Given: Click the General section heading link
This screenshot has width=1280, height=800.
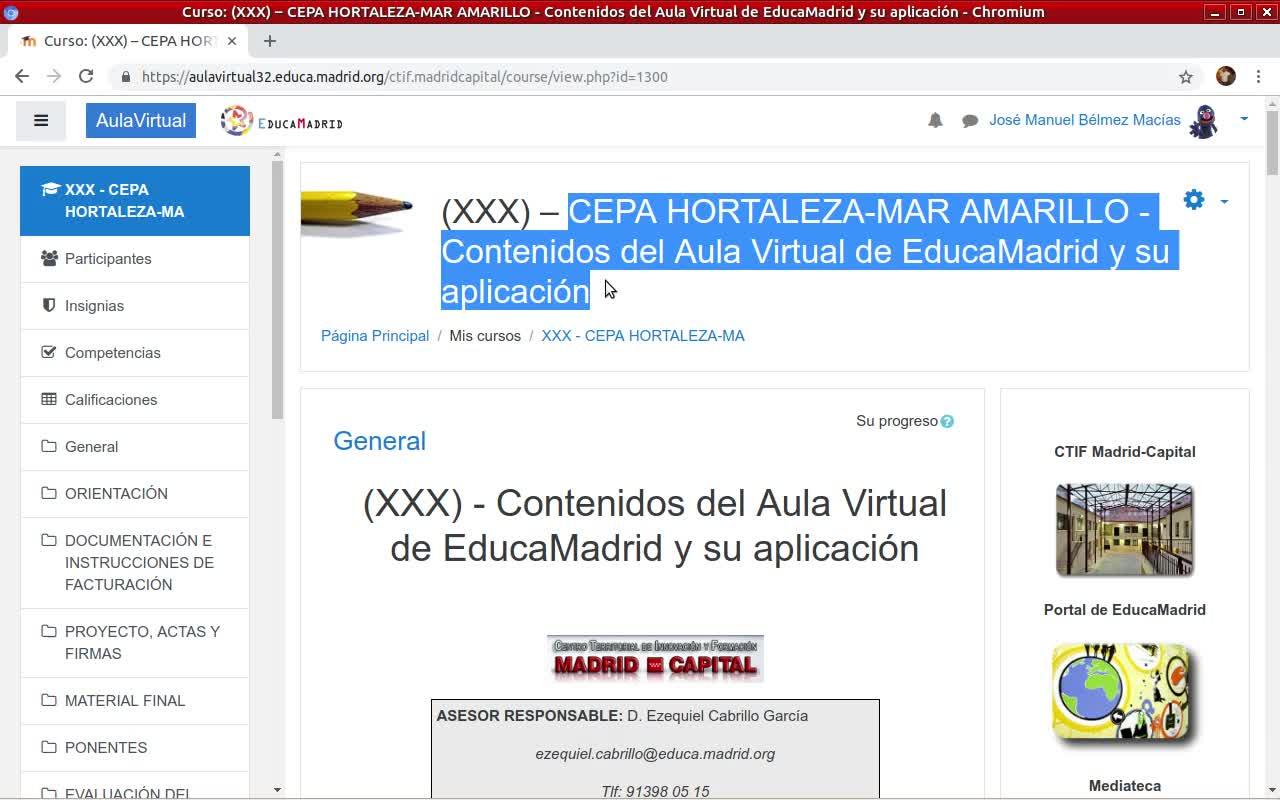Looking at the screenshot, I should click(x=380, y=441).
